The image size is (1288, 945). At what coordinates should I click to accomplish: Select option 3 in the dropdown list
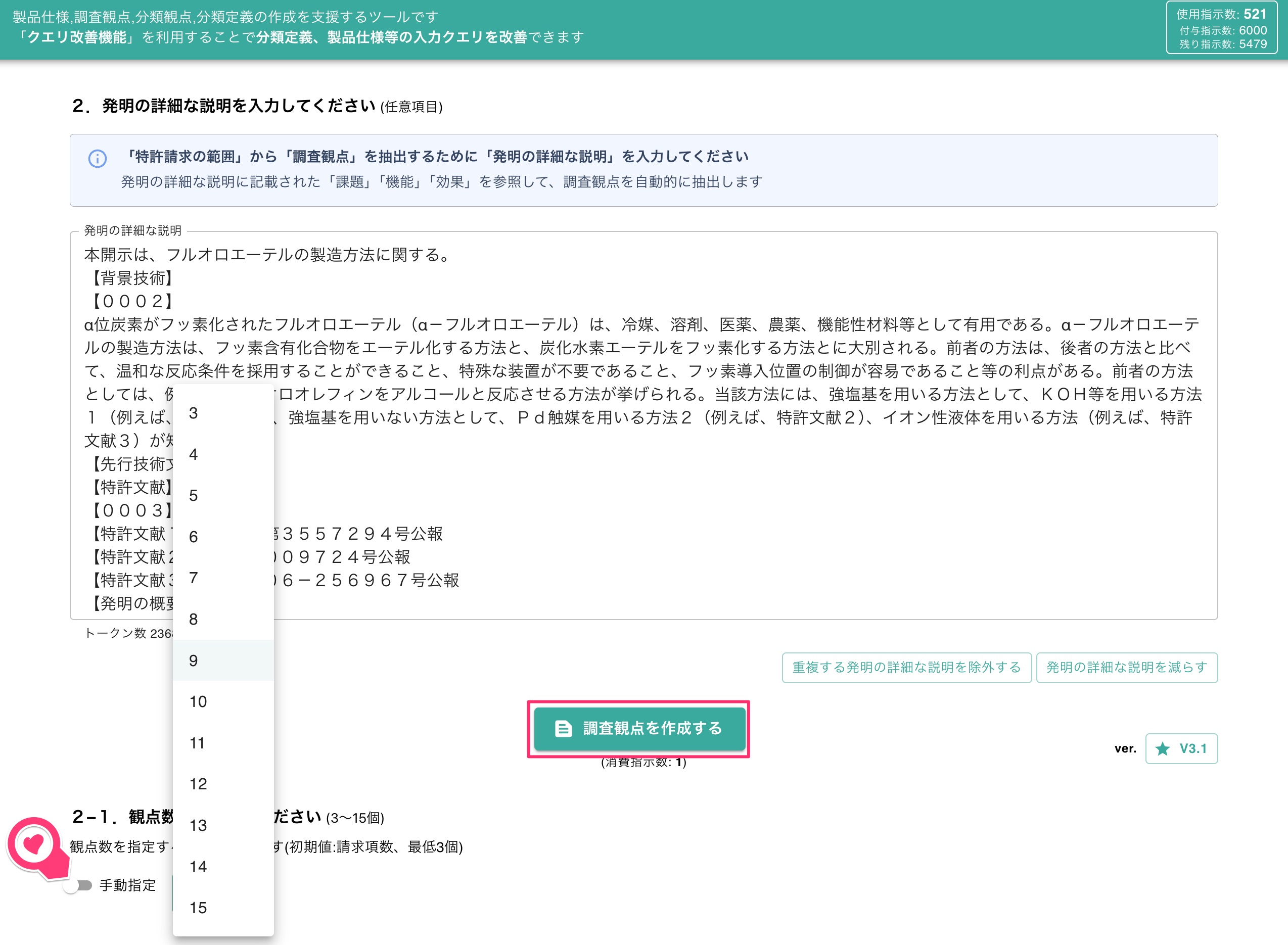coord(223,413)
